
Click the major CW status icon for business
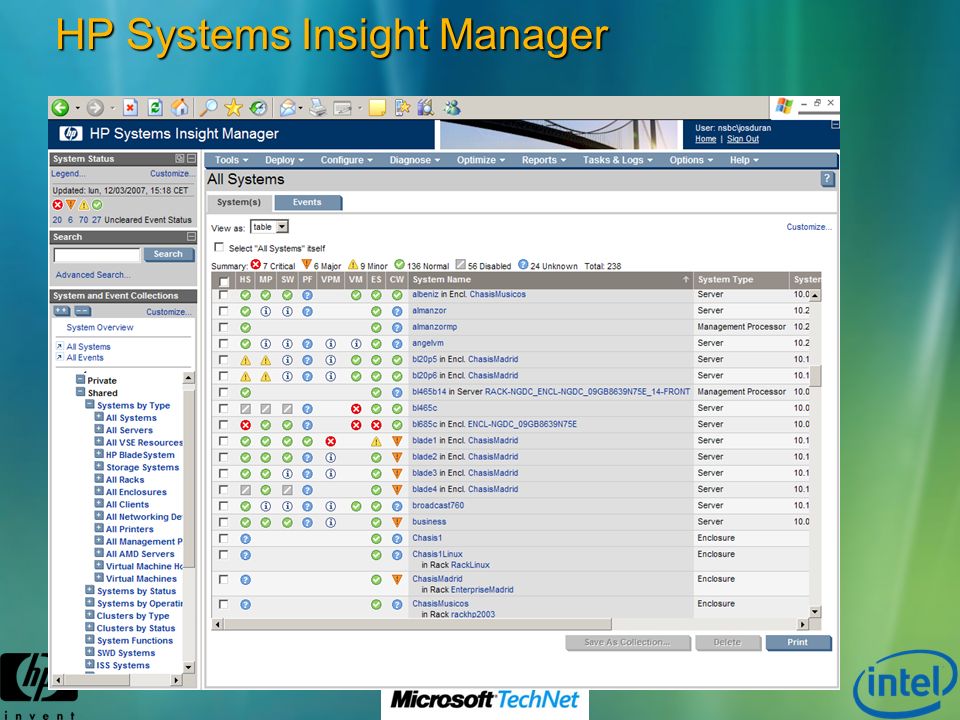point(397,522)
